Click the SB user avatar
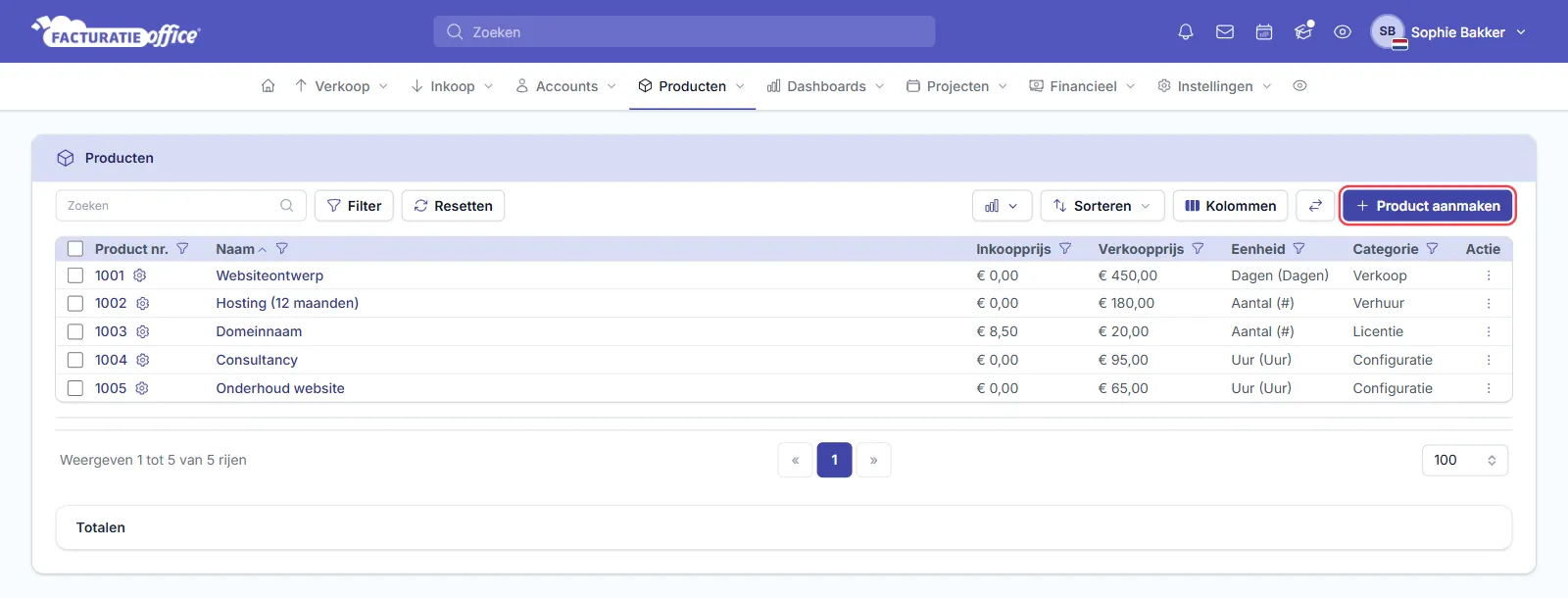The image size is (1568, 598). point(1388,31)
